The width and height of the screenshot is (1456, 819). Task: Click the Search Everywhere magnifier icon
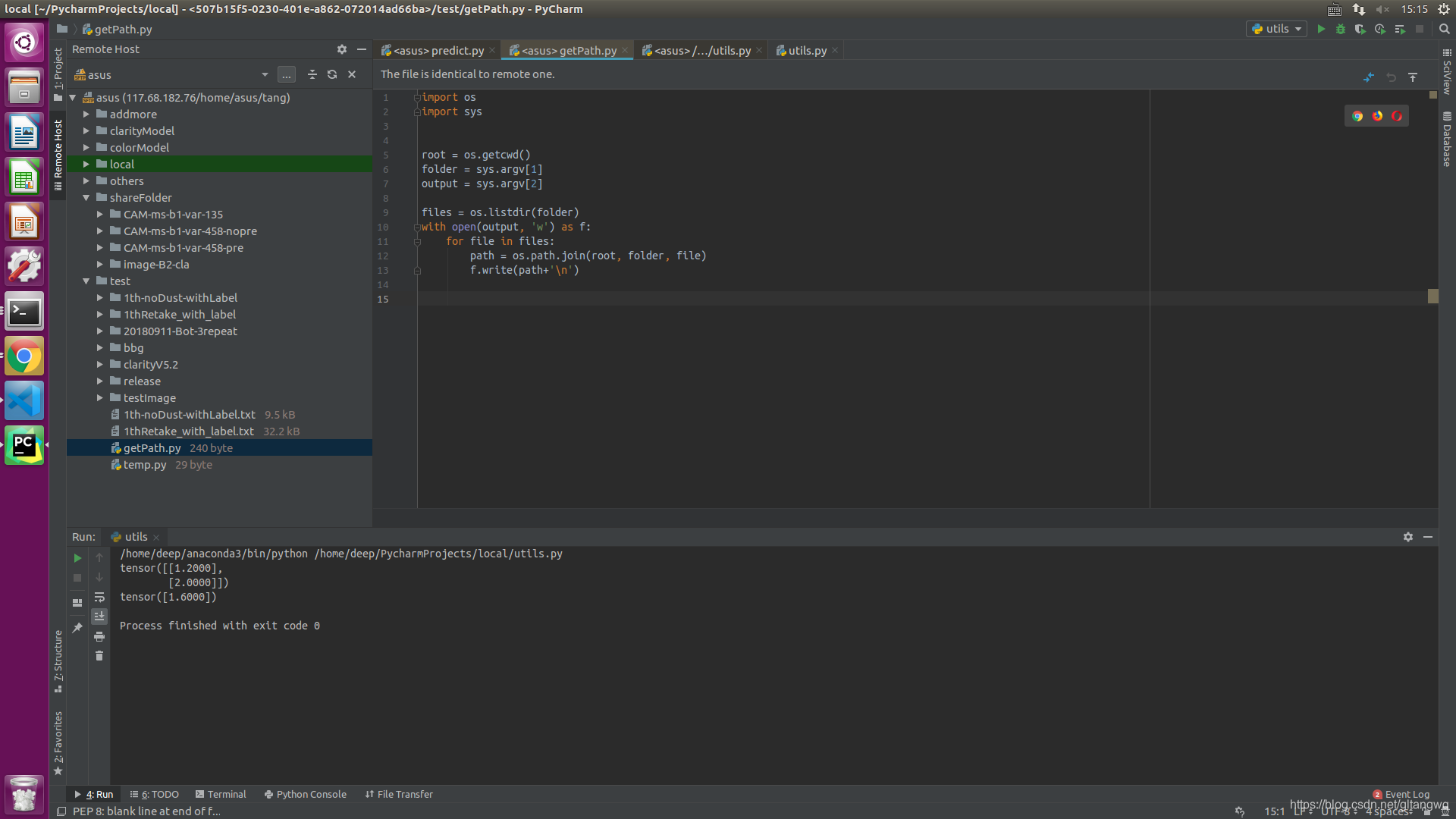tap(1445, 29)
